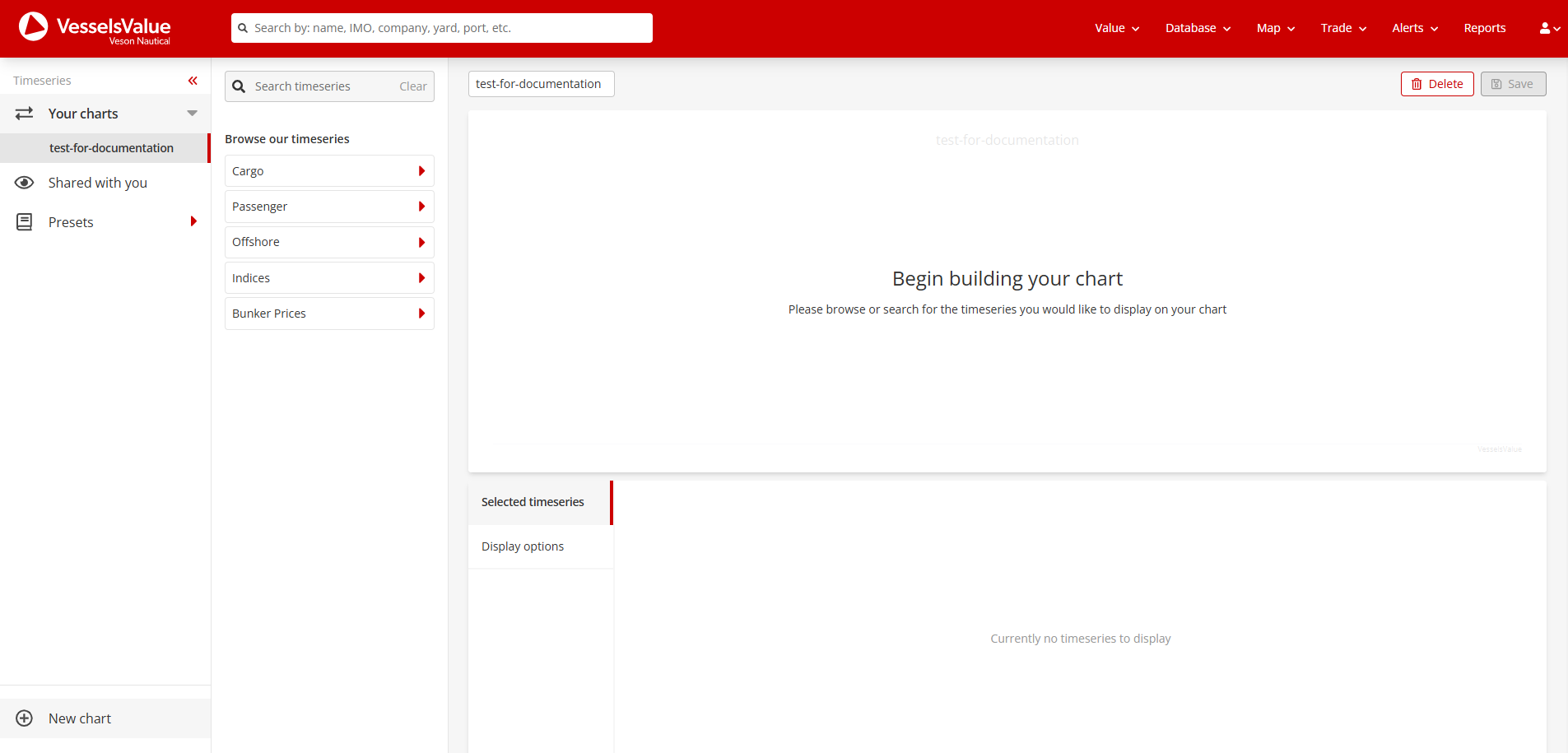This screenshot has width=1568, height=753.
Task: Collapse the Timeseries sidebar with the double-chevron
Action: [193, 80]
